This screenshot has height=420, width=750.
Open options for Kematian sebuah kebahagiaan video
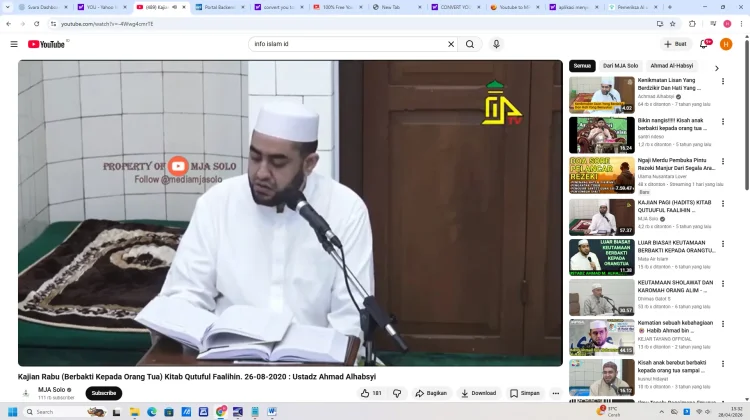pyautogui.click(x=723, y=324)
